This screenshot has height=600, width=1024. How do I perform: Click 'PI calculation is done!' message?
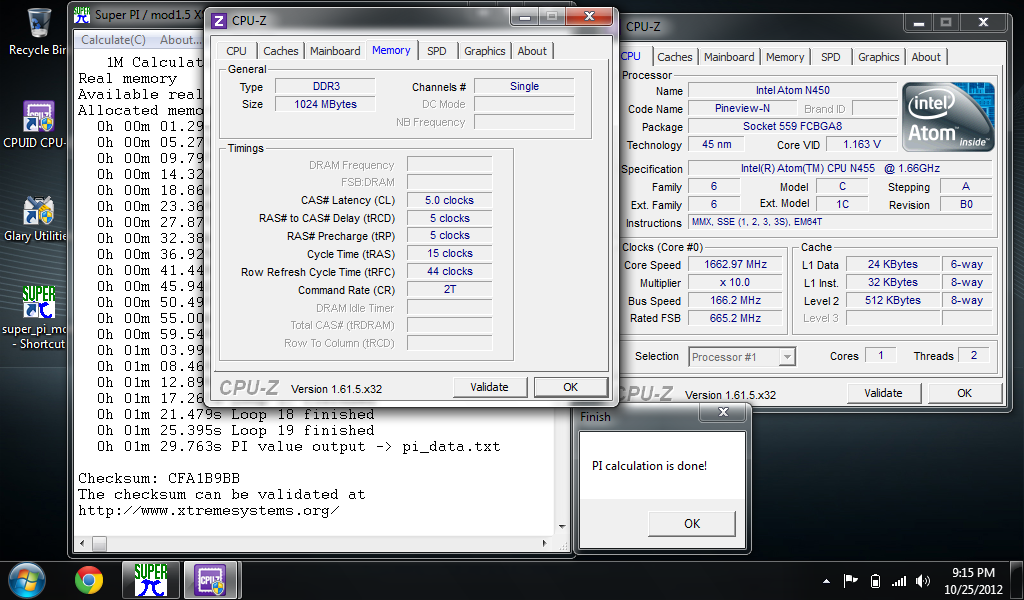coord(649,466)
